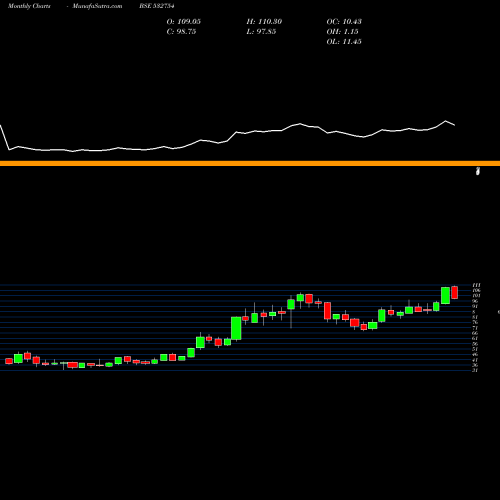Select the close value 'C: 98.75'

pos(181,32)
